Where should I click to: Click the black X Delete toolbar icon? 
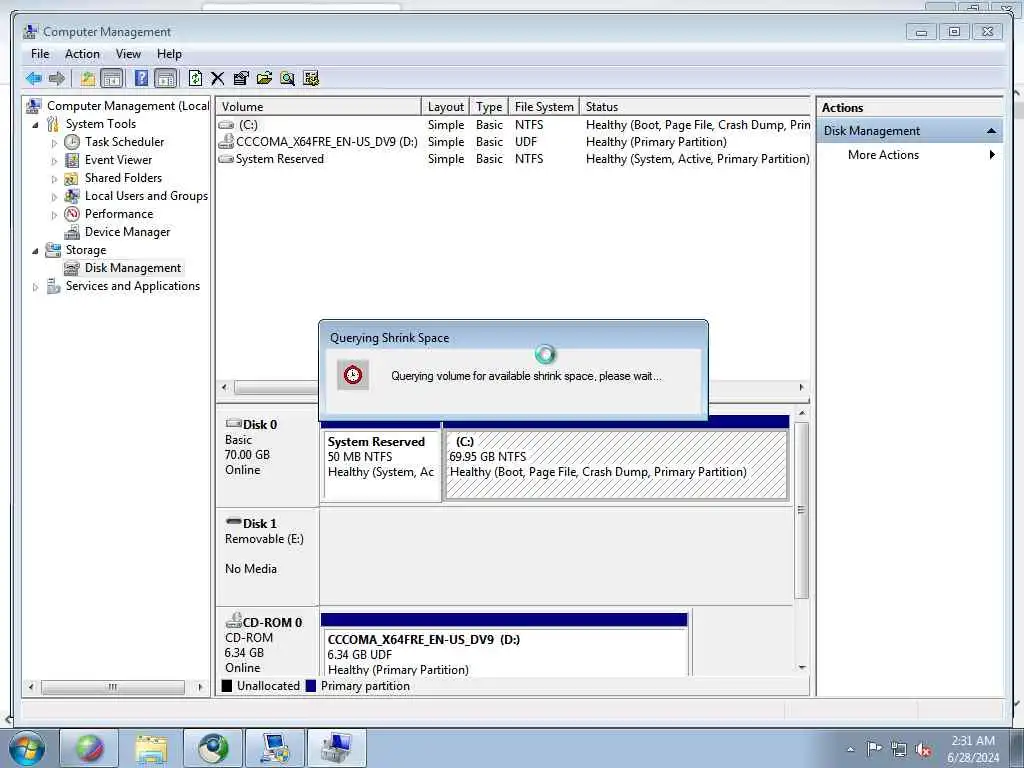point(217,79)
